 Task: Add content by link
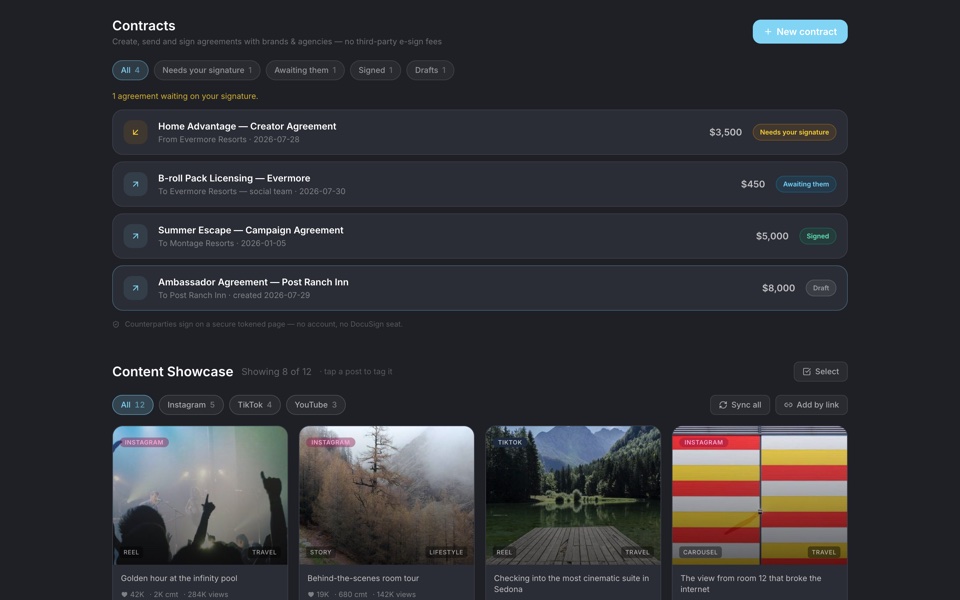[811, 405]
